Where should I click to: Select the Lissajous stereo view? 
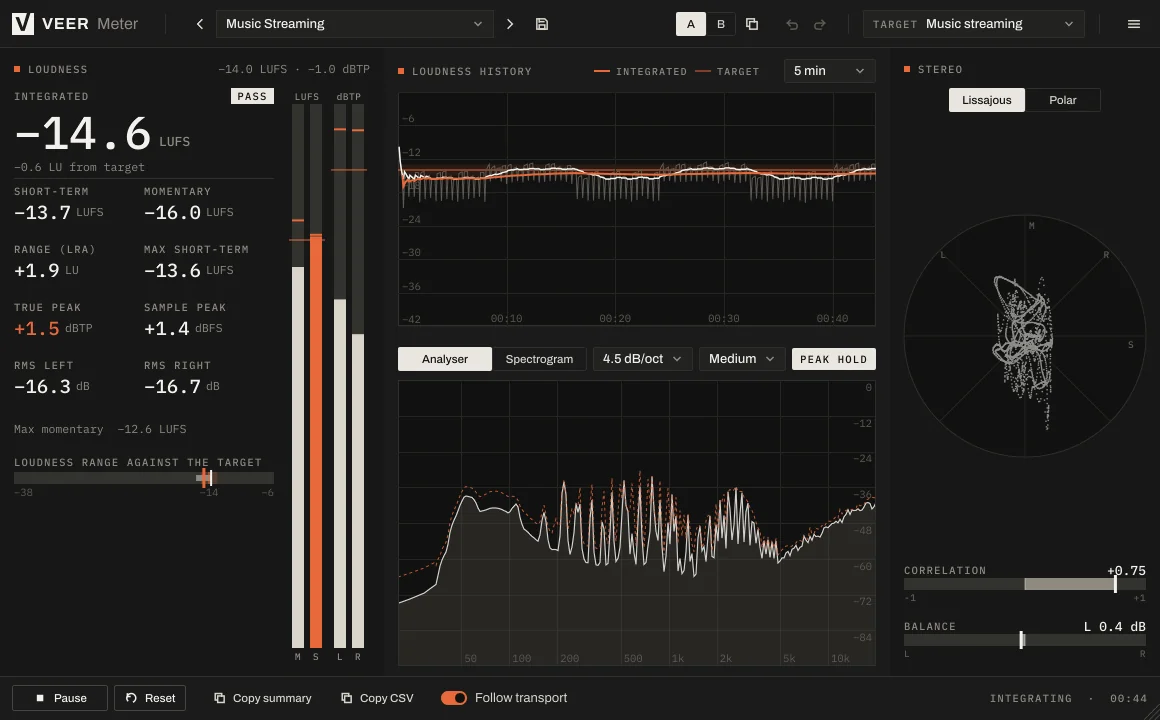pyautogui.click(x=987, y=100)
